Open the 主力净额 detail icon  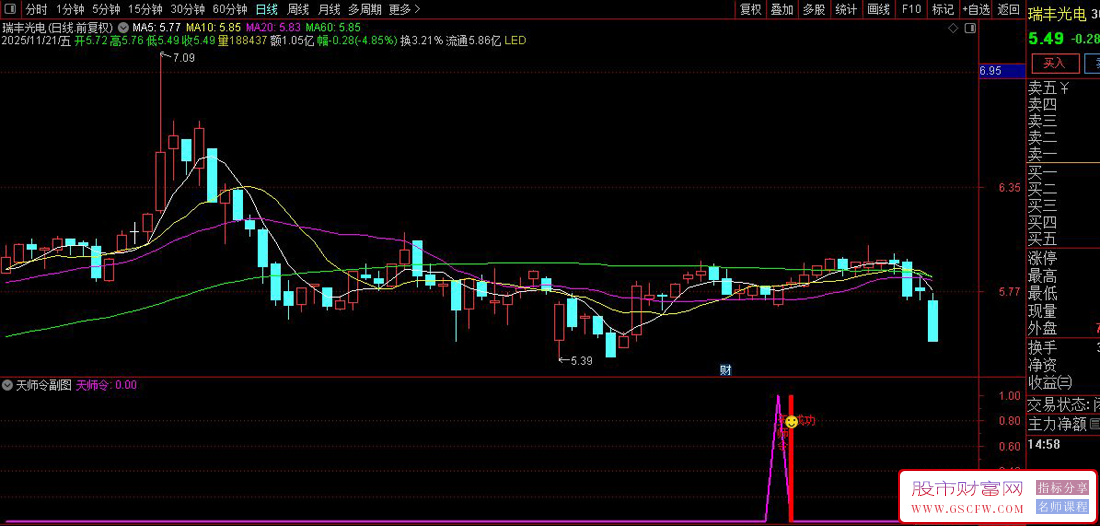point(1094,424)
